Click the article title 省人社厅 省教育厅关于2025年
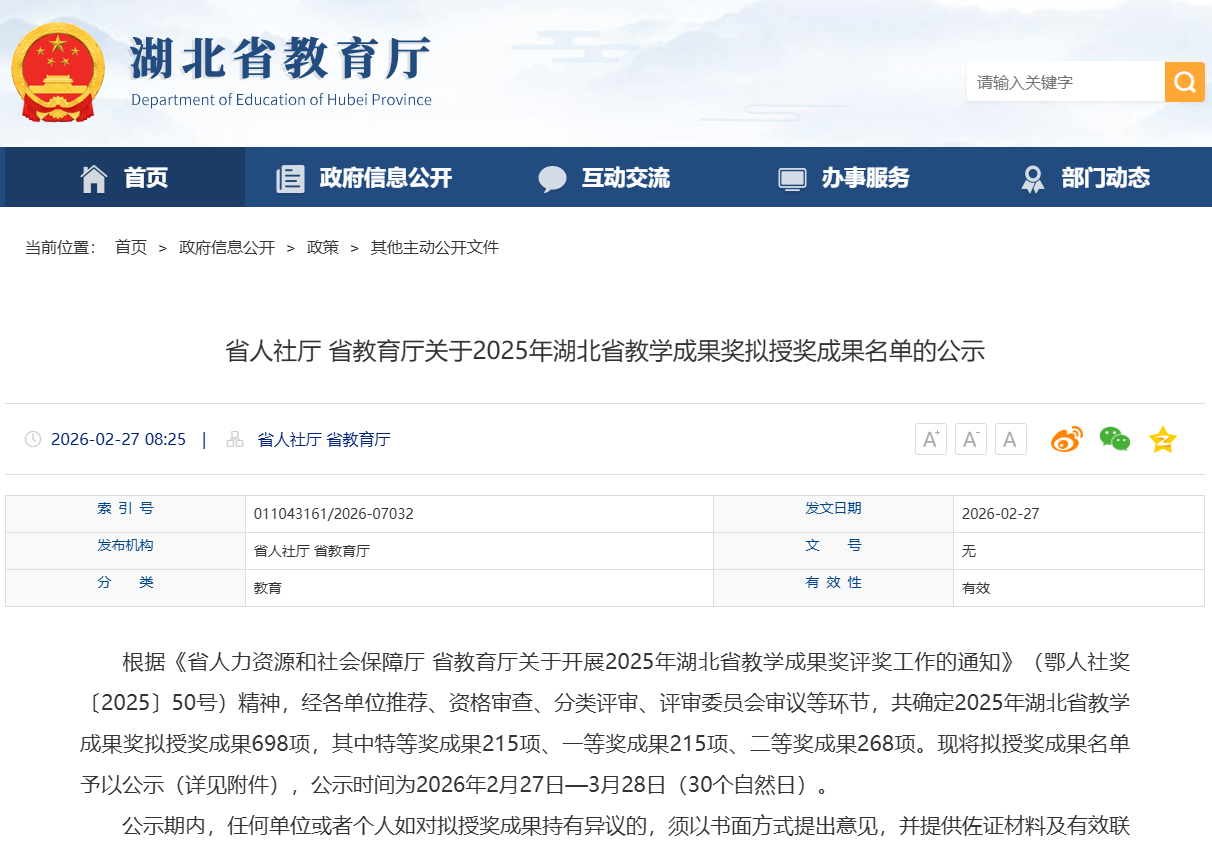This screenshot has height=853, width=1212. pos(605,351)
